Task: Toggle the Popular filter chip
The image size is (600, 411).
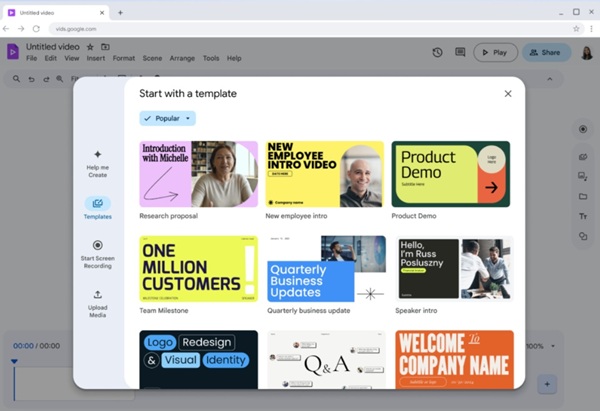Action: [x=168, y=118]
